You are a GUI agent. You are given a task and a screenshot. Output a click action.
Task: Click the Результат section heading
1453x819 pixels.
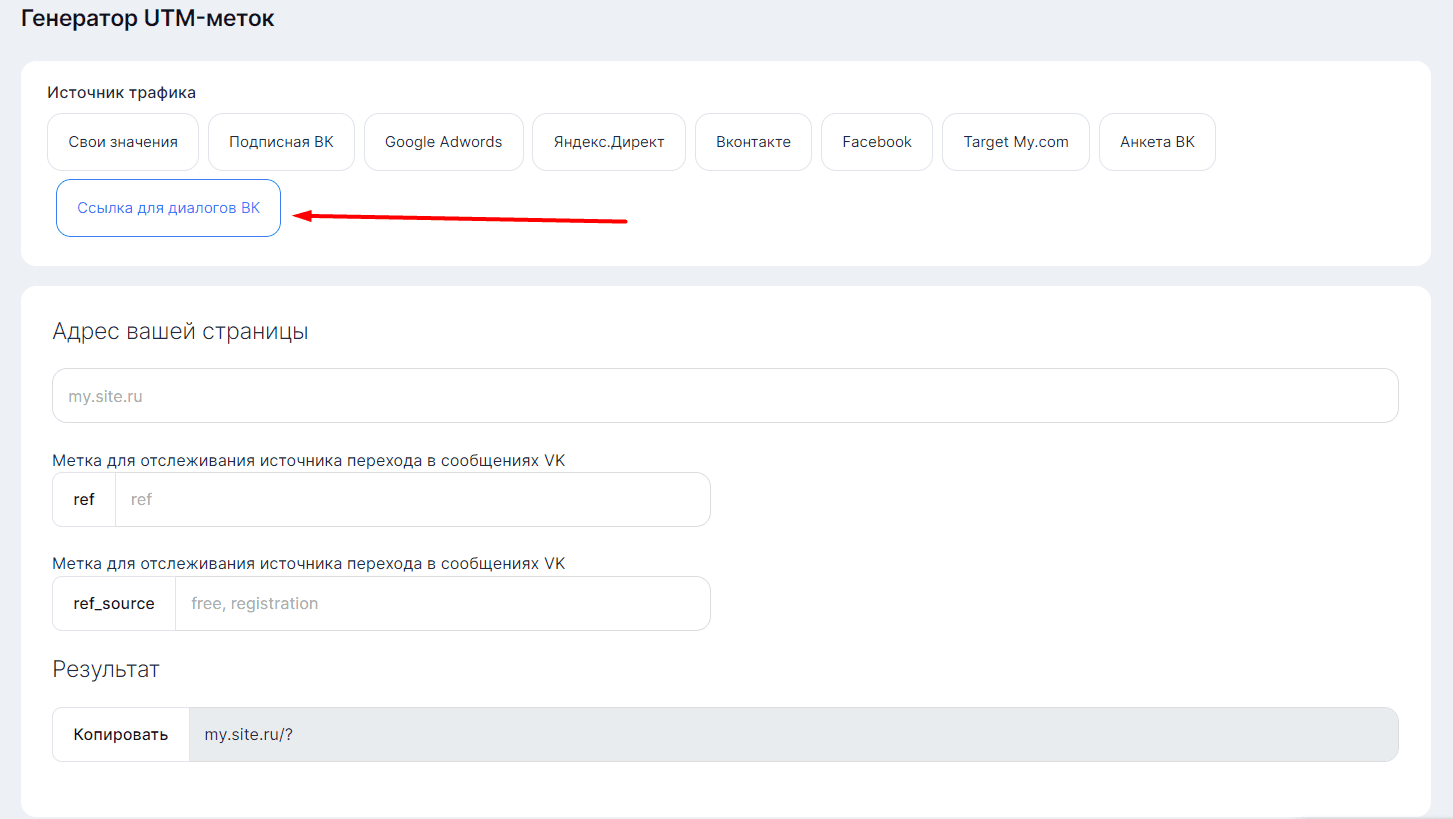pyautogui.click(x=105, y=670)
